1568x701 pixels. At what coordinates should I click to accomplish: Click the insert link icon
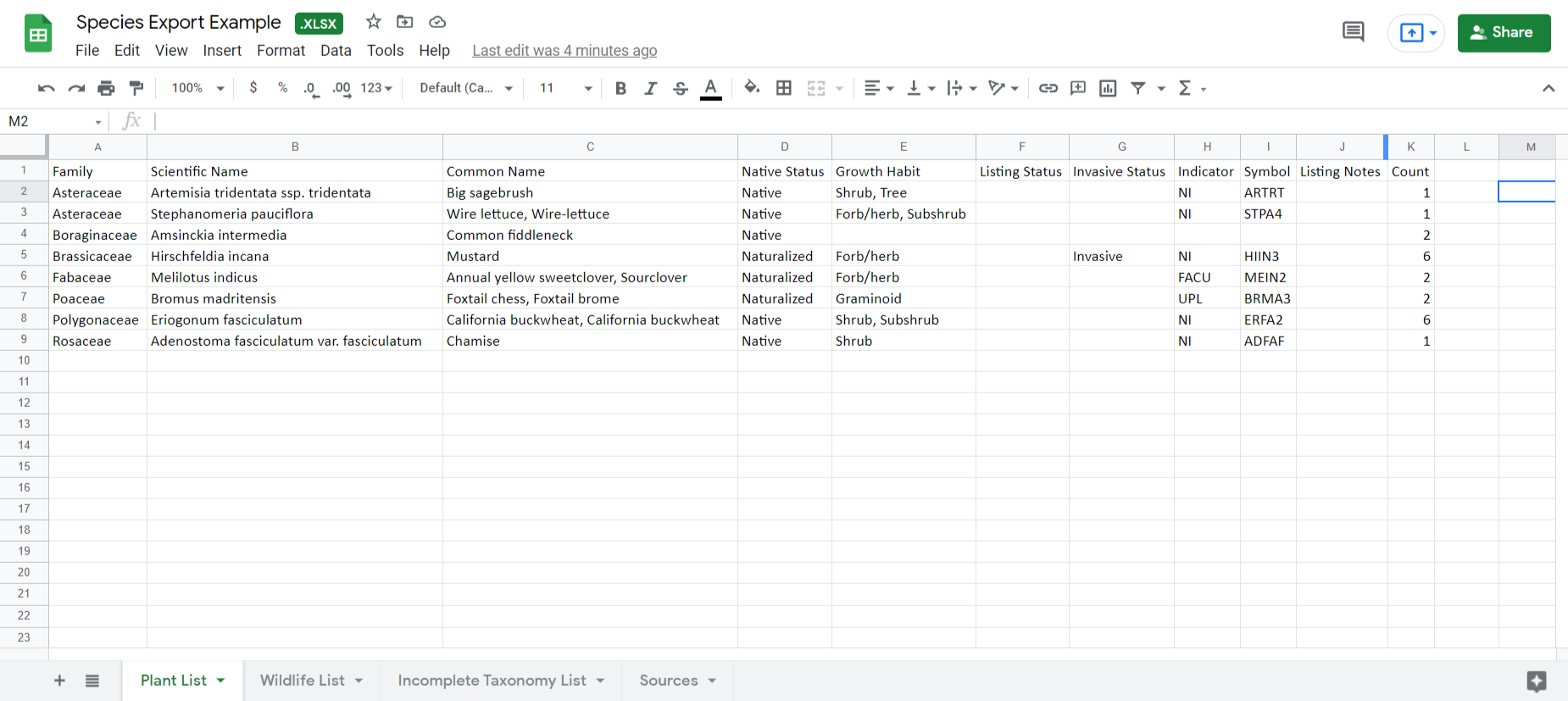(x=1048, y=88)
